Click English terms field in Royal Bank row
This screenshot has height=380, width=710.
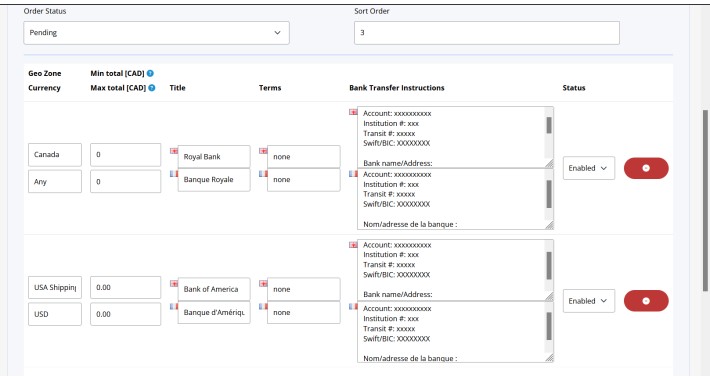point(303,157)
